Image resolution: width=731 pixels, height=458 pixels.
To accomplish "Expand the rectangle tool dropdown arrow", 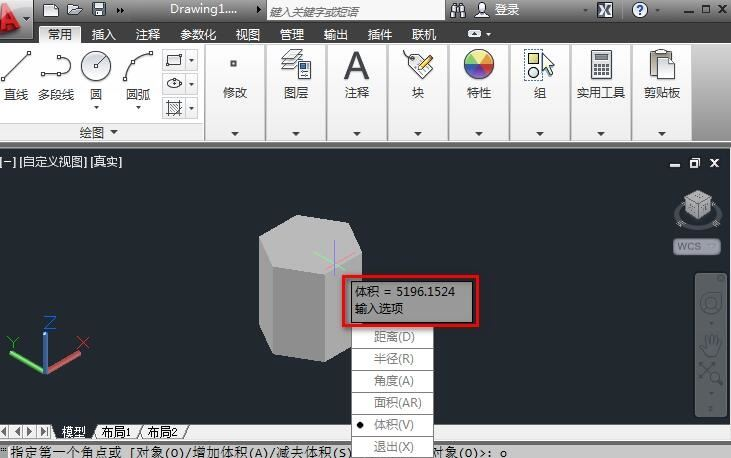I will (x=192, y=60).
